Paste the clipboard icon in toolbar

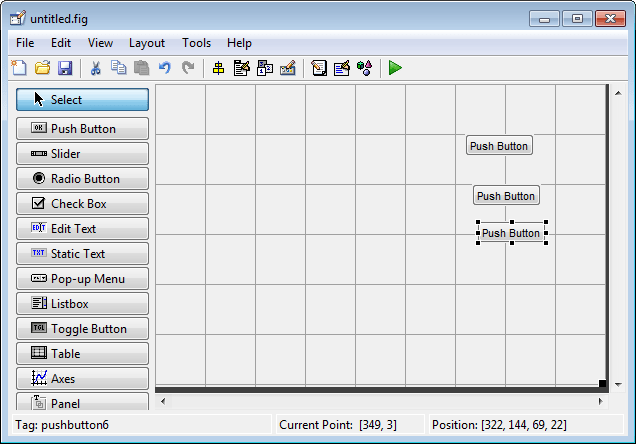point(142,68)
